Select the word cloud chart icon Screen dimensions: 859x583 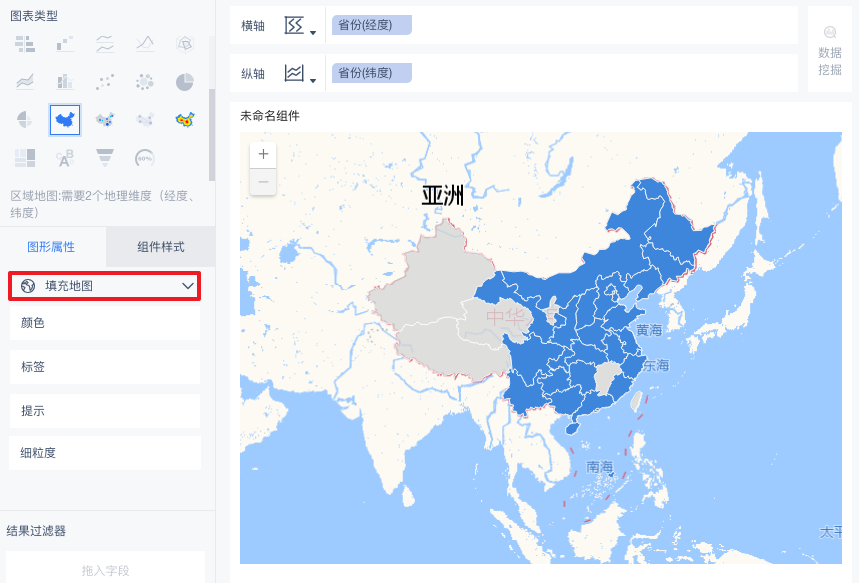[x=65, y=158]
